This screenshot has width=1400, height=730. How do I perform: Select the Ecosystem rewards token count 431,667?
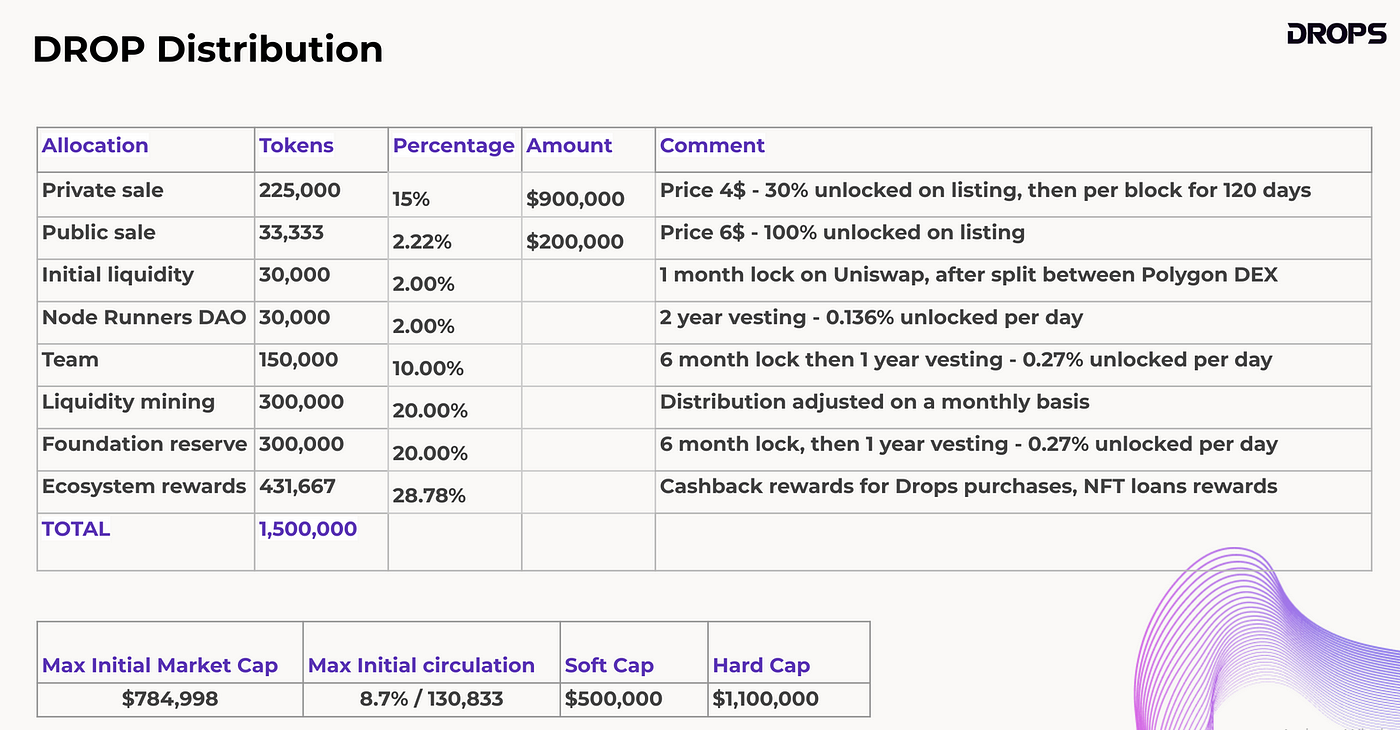[x=298, y=487]
